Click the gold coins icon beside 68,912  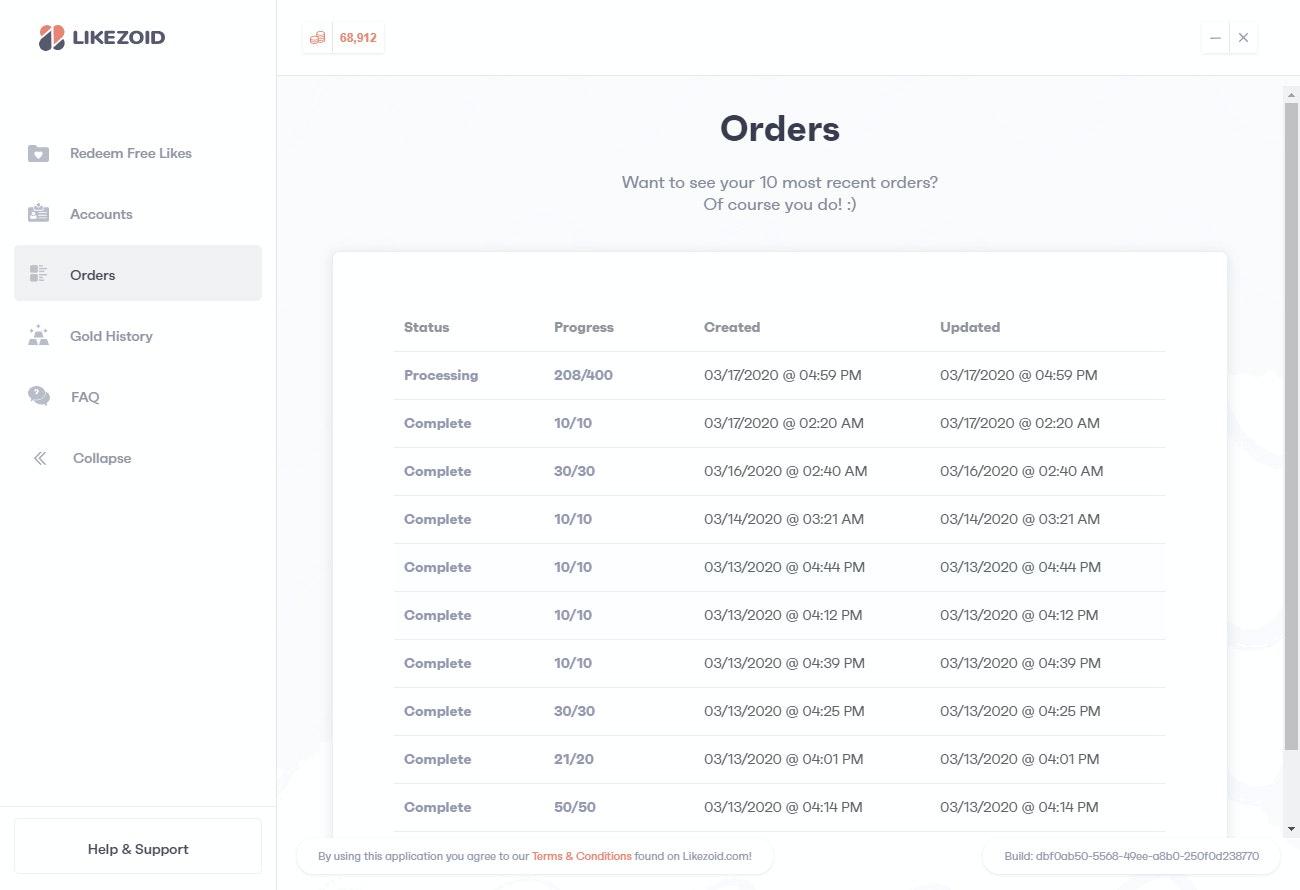[x=317, y=38]
